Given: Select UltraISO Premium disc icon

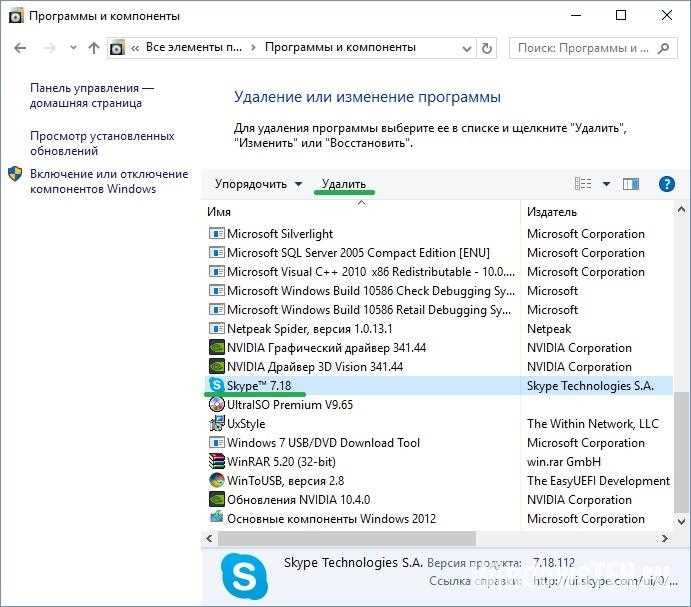Looking at the screenshot, I should pyautogui.click(x=216, y=404).
